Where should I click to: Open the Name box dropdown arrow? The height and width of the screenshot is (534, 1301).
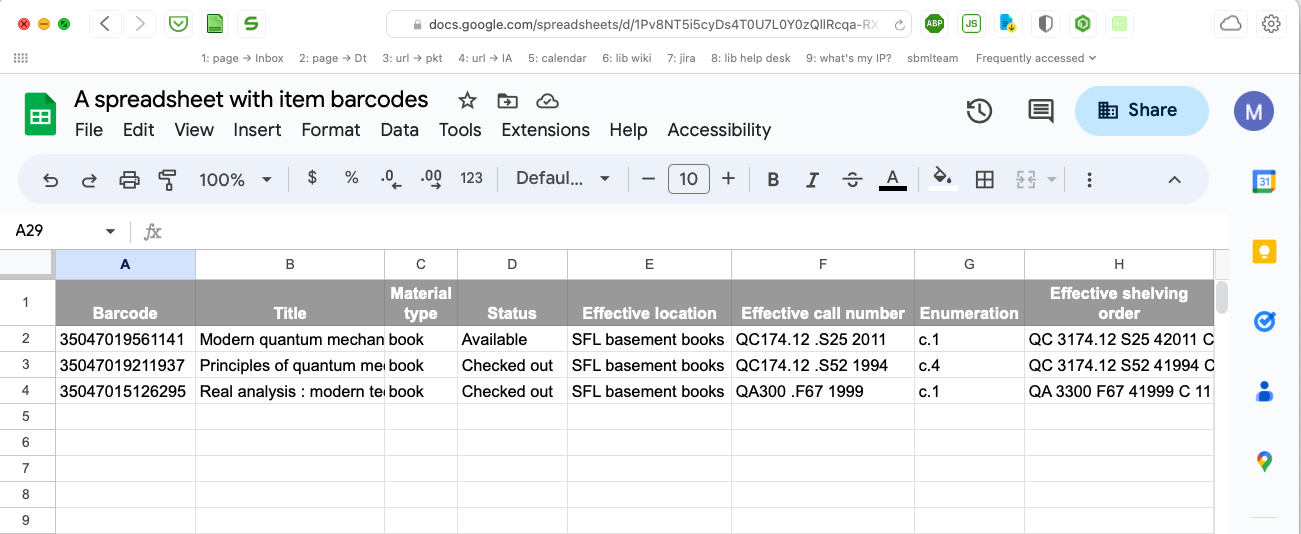[x=110, y=231]
